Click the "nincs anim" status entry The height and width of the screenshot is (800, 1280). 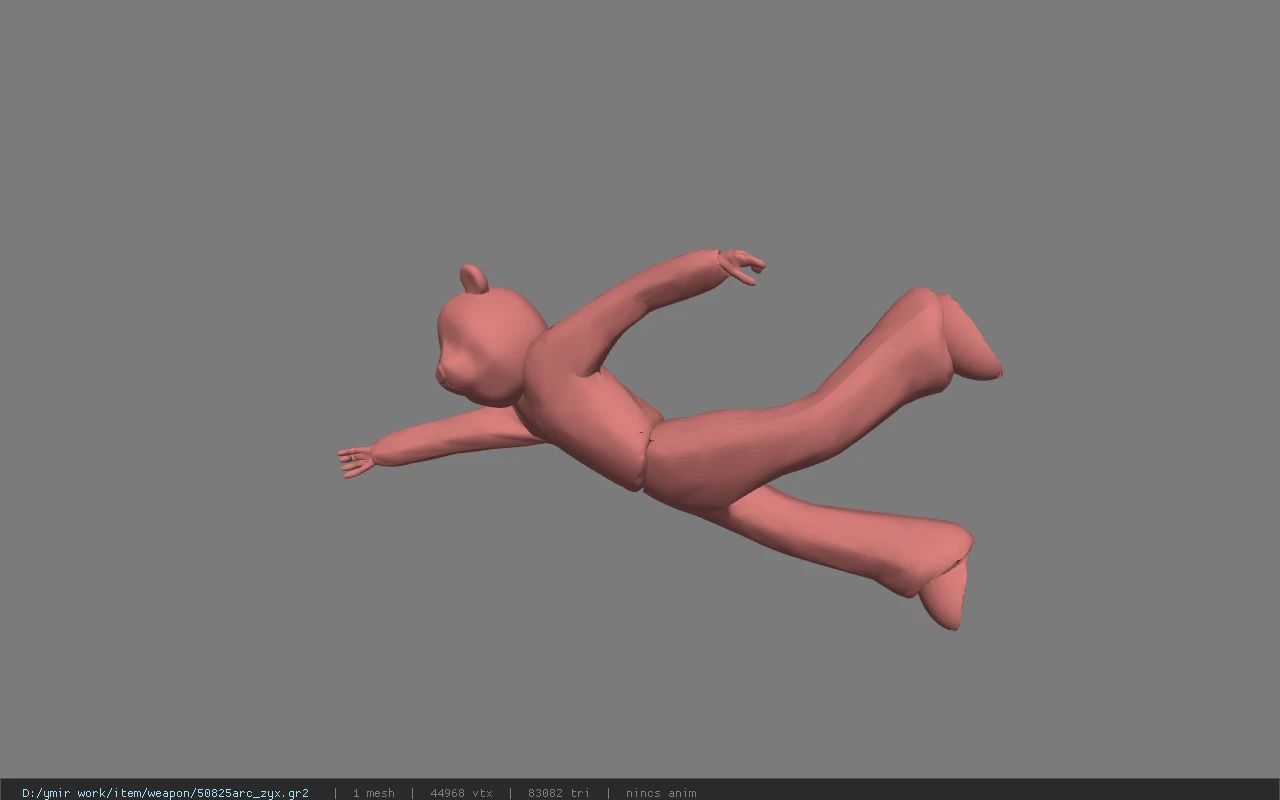(x=661, y=793)
